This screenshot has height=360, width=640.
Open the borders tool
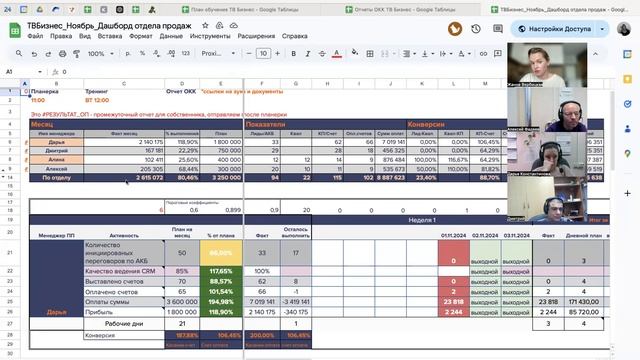(370, 53)
